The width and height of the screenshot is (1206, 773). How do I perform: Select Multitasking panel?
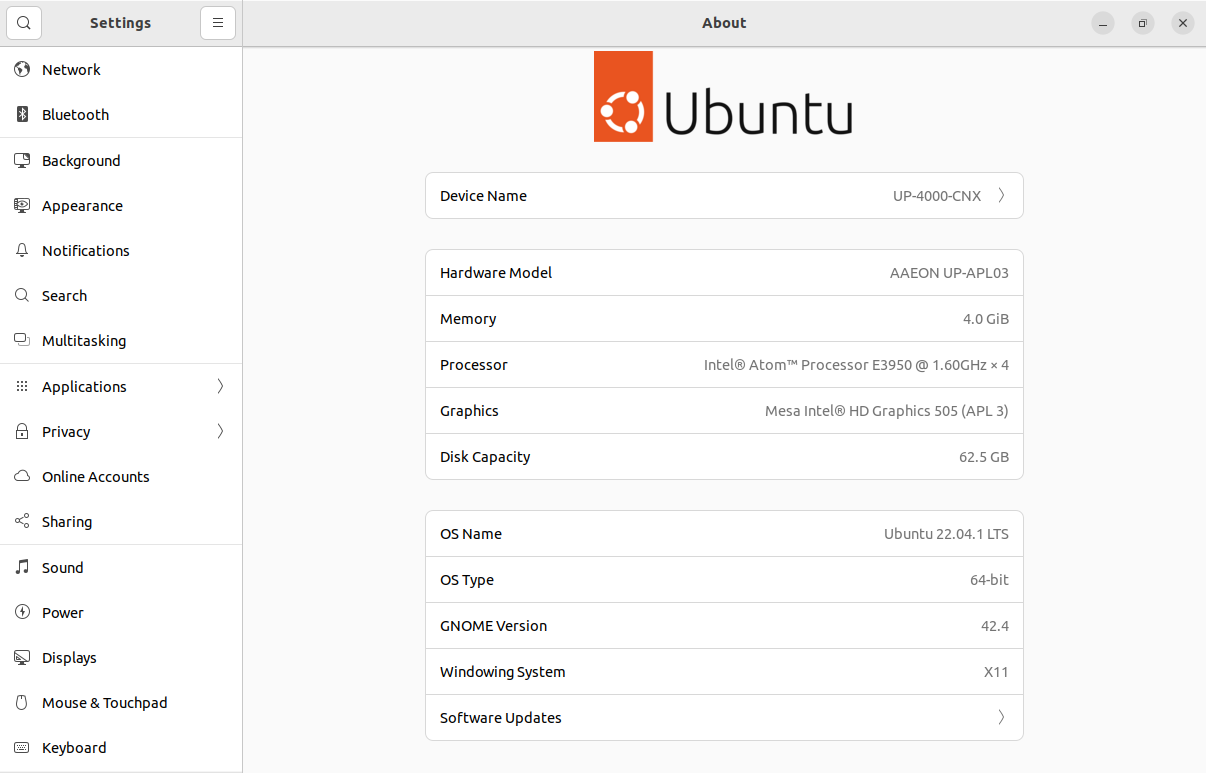click(x=121, y=341)
